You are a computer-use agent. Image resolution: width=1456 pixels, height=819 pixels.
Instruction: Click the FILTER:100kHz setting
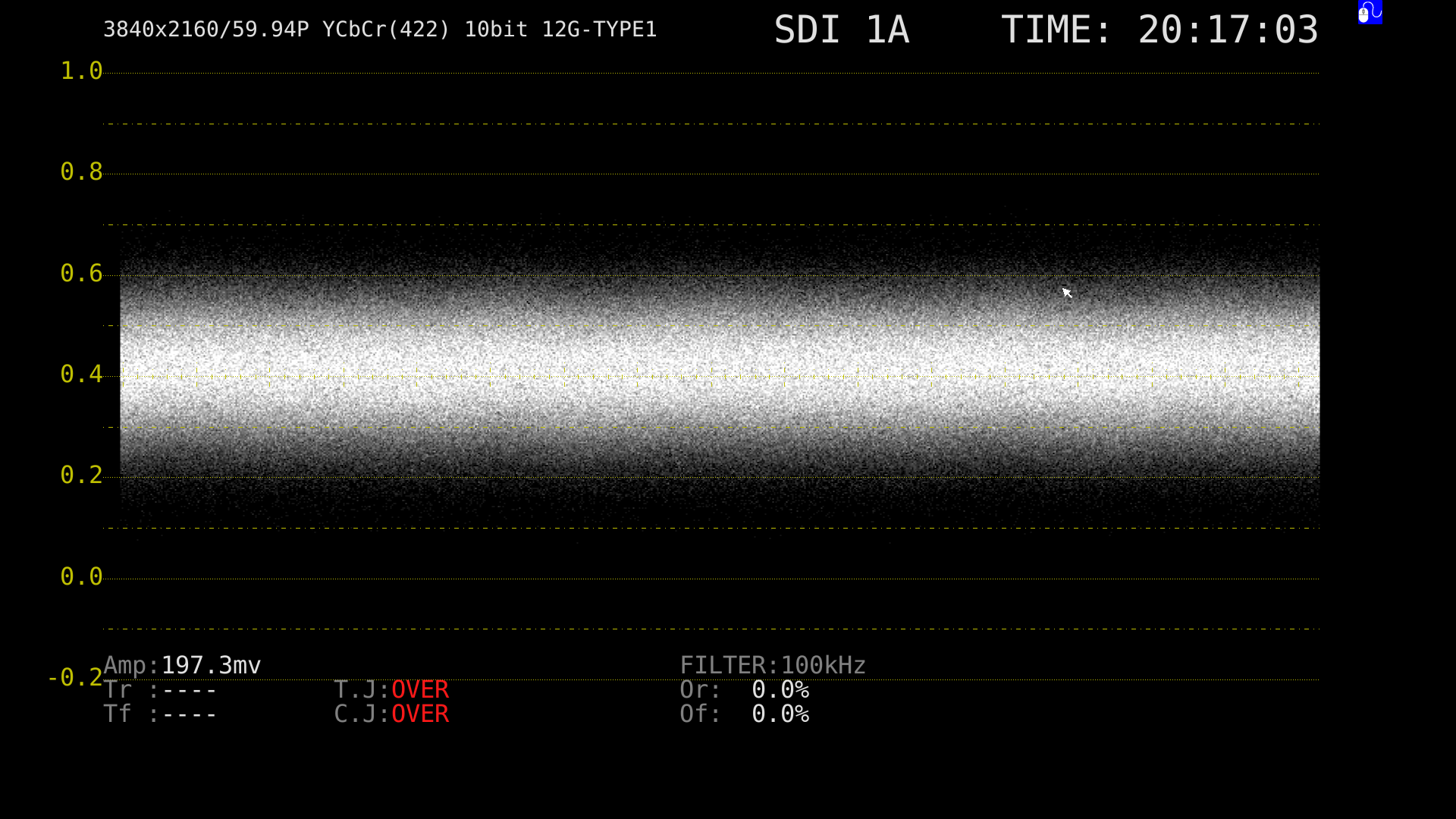773,665
